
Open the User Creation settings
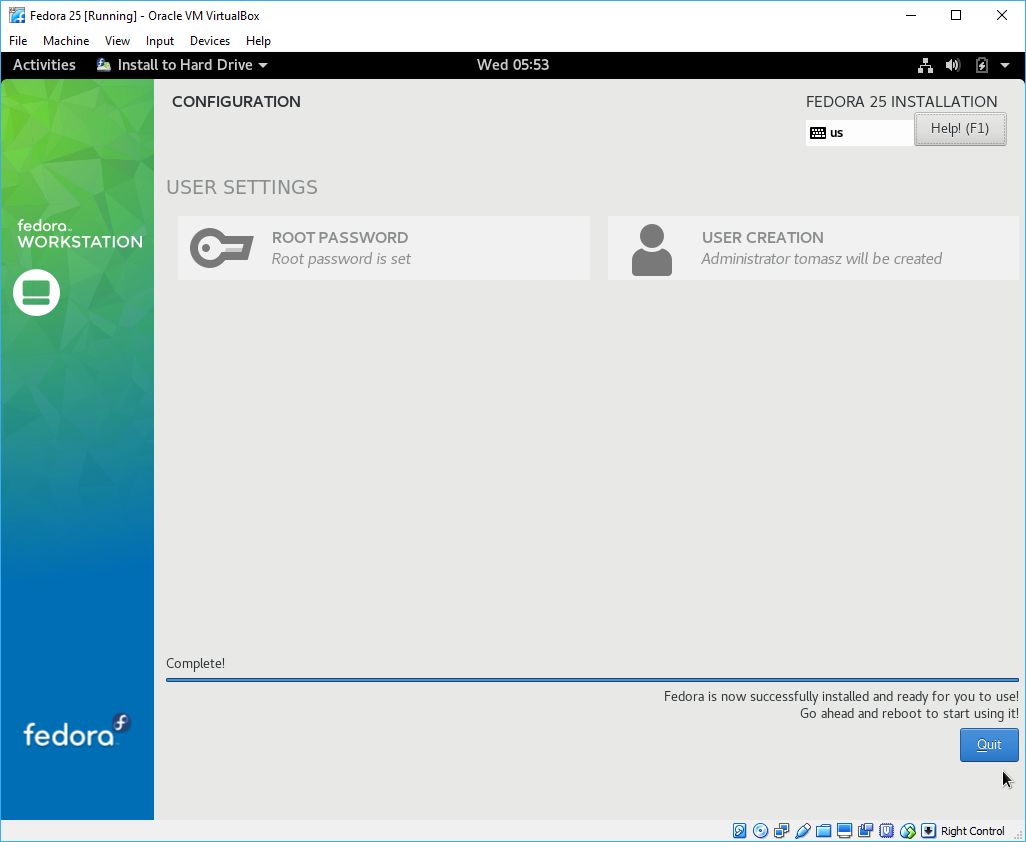pos(813,248)
